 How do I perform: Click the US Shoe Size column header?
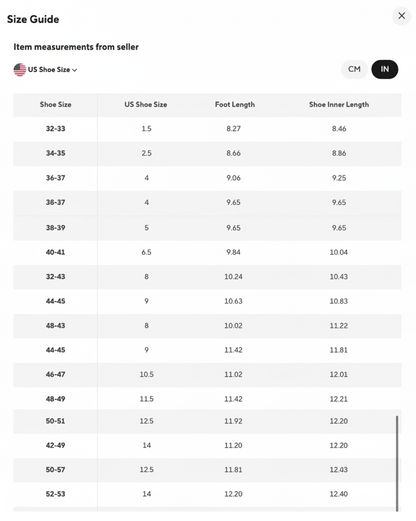point(146,105)
